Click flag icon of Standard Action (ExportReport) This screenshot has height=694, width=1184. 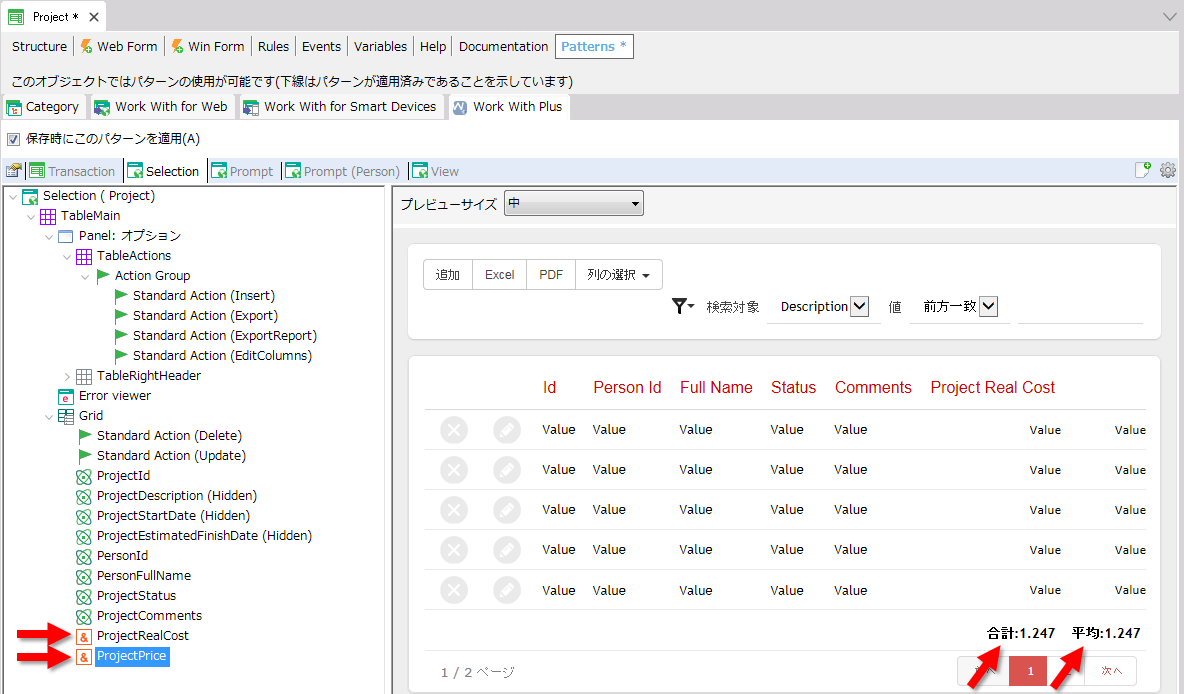tap(121, 335)
